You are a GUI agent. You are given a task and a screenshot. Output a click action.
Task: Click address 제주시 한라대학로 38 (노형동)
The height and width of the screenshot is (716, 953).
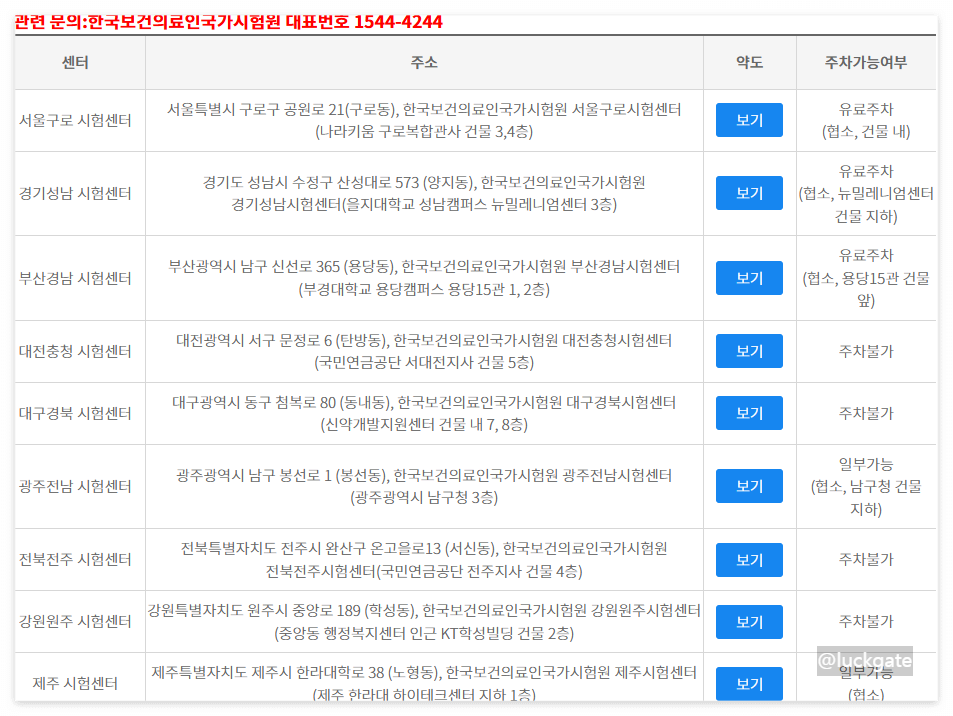click(x=346, y=672)
